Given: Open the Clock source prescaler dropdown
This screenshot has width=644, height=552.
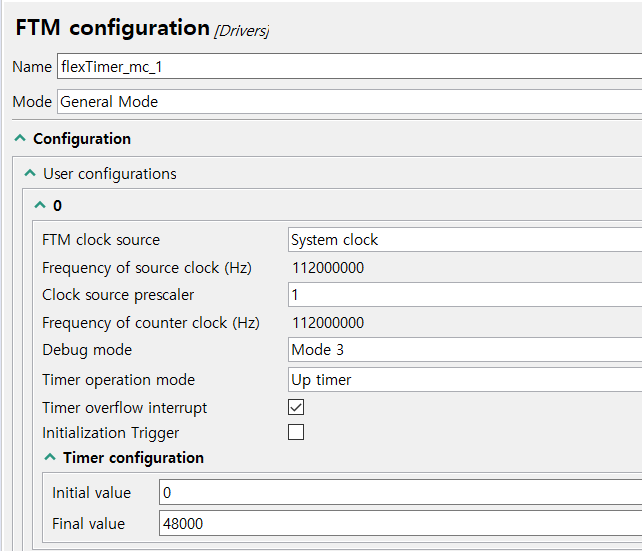Looking at the screenshot, I should pos(465,294).
